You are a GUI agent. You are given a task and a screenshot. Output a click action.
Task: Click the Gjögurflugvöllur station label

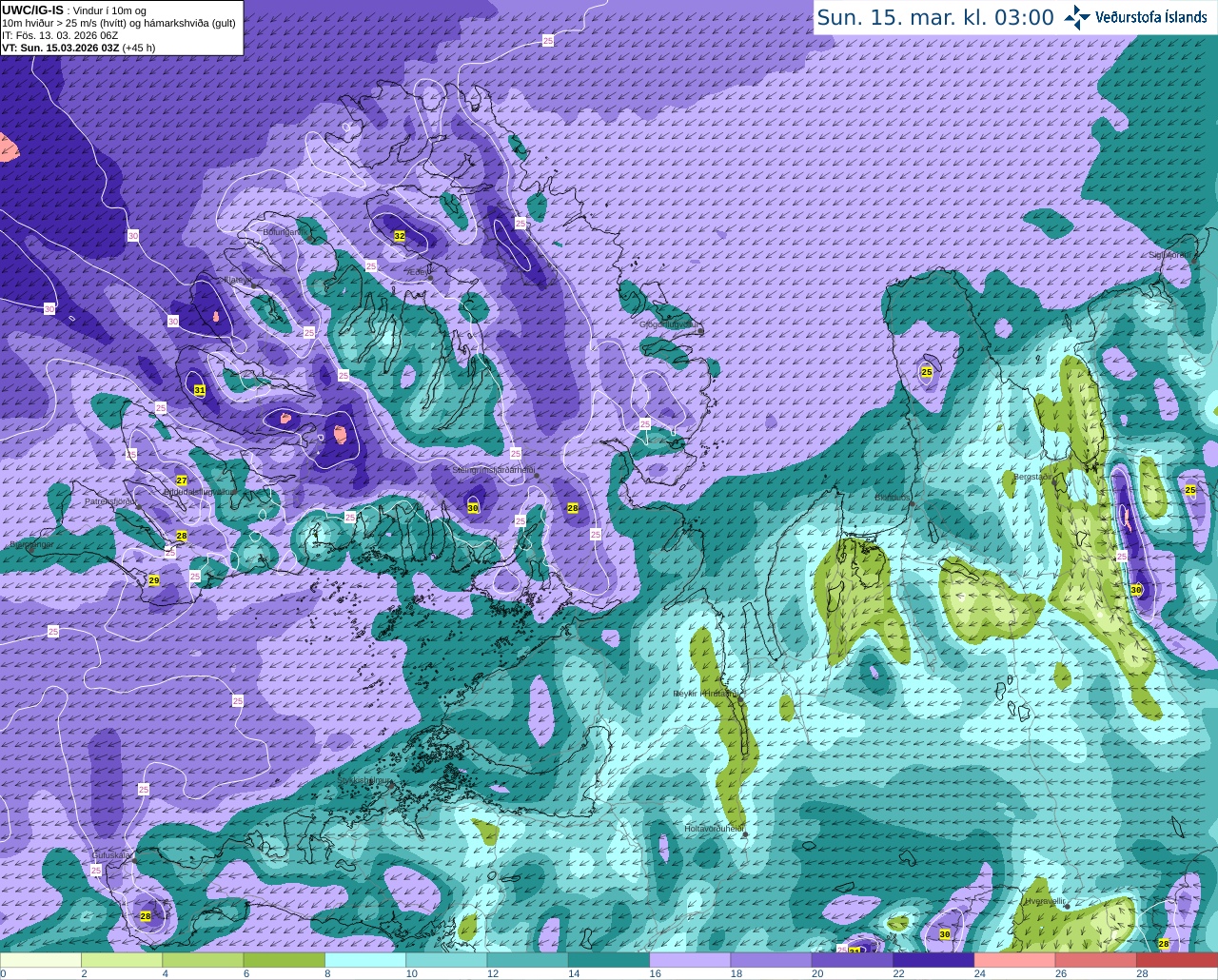click(670, 324)
